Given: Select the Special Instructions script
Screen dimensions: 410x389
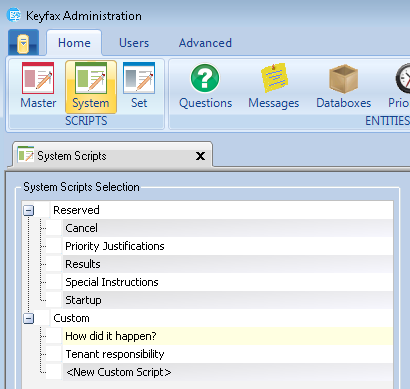Looking at the screenshot, I should coord(228,282).
